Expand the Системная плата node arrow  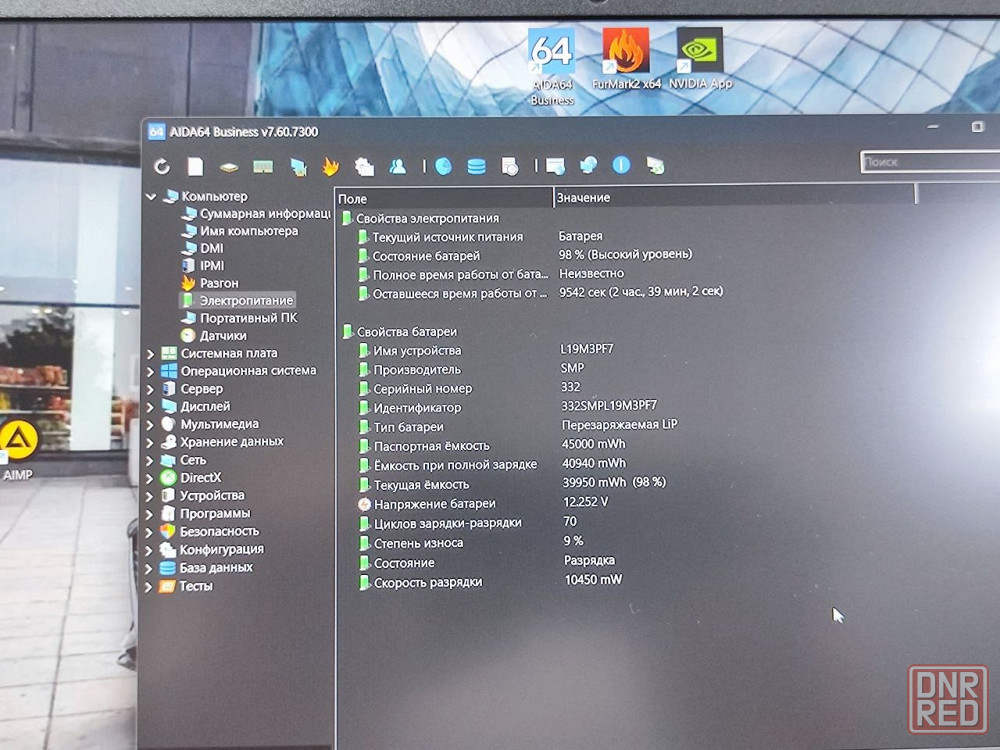pos(151,354)
